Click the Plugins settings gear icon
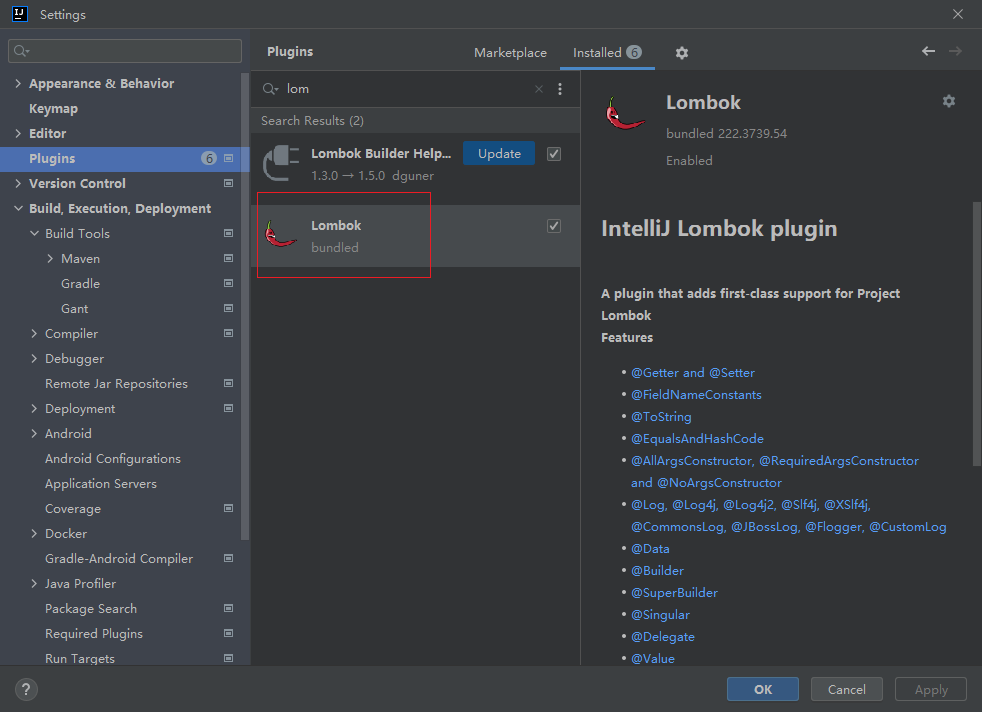Image resolution: width=982 pixels, height=712 pixels. [682, 53]
